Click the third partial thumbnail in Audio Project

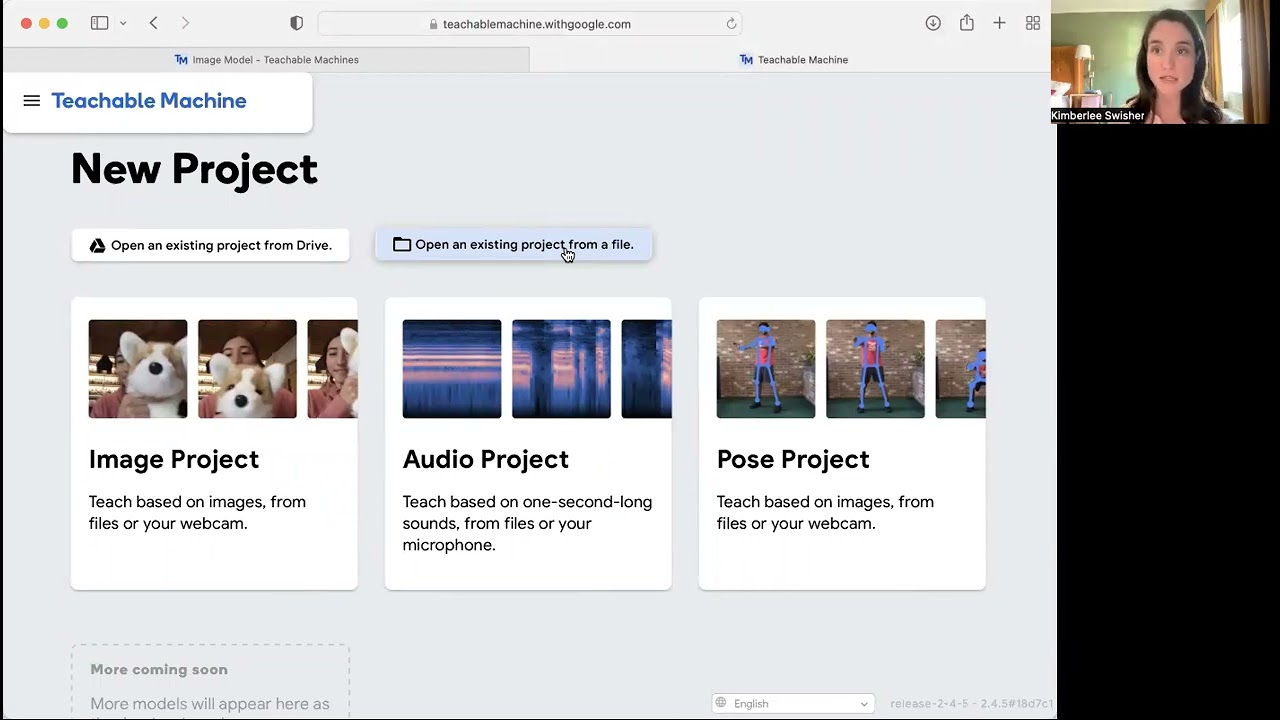tap(646, 369)
